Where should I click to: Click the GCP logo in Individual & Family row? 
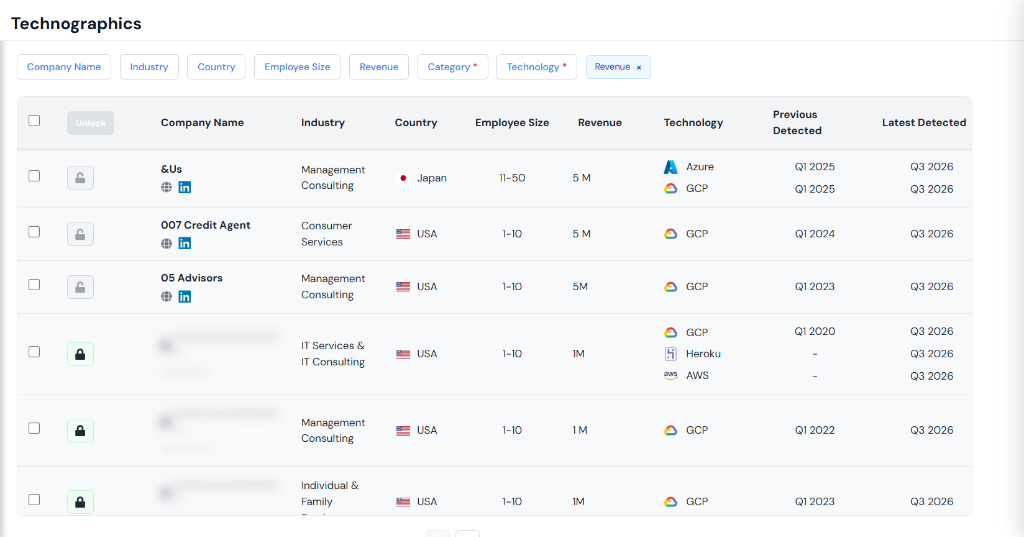click(671, 502)
